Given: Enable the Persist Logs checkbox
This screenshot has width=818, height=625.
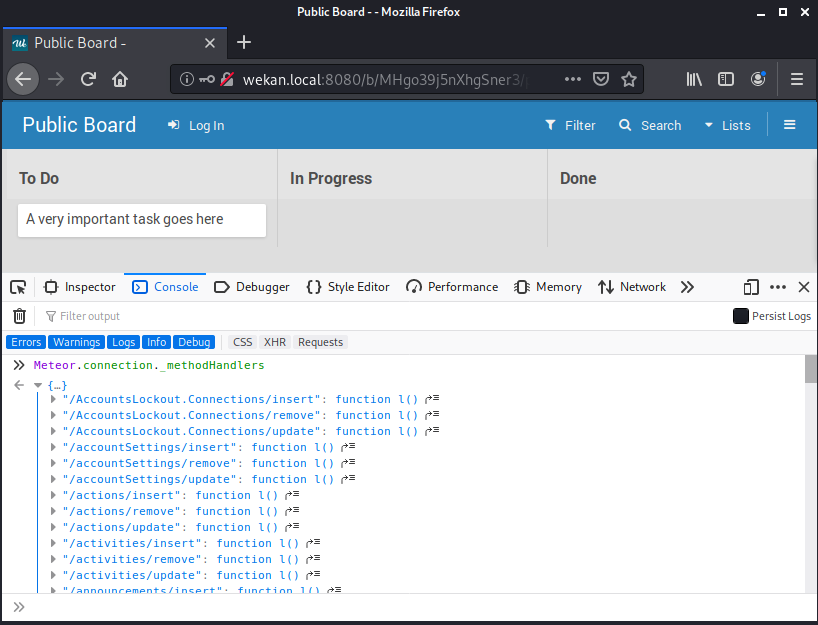Looking at the screenshot, I should [x=741, y=315].
